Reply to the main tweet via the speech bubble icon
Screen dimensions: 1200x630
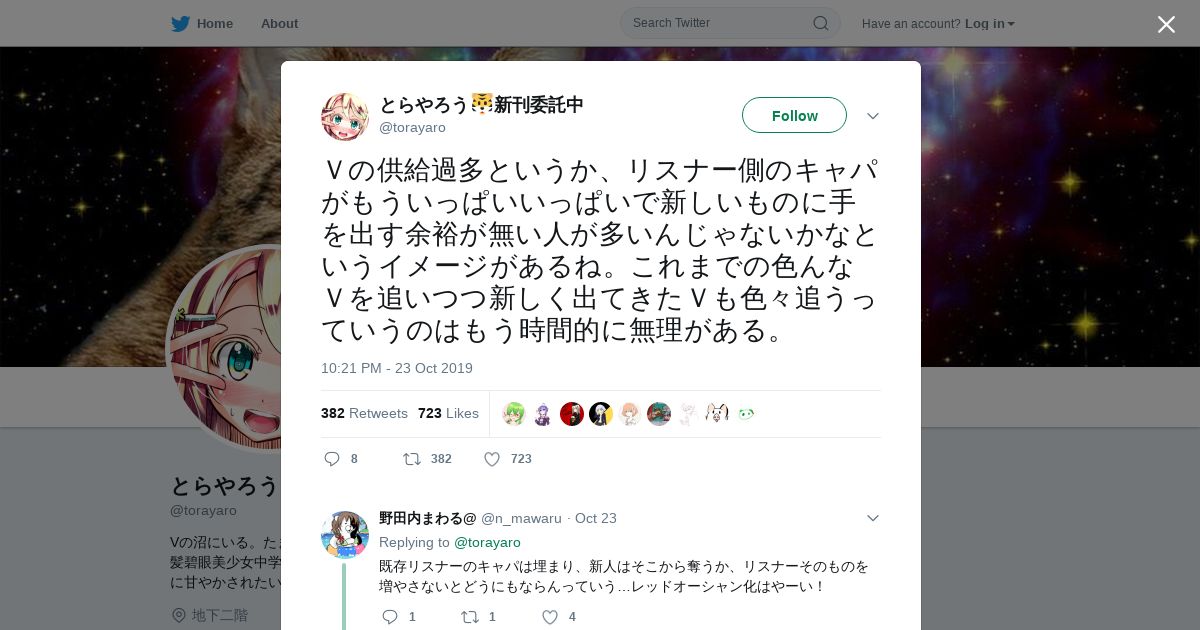pyautogui.click(x=333, y=459)
